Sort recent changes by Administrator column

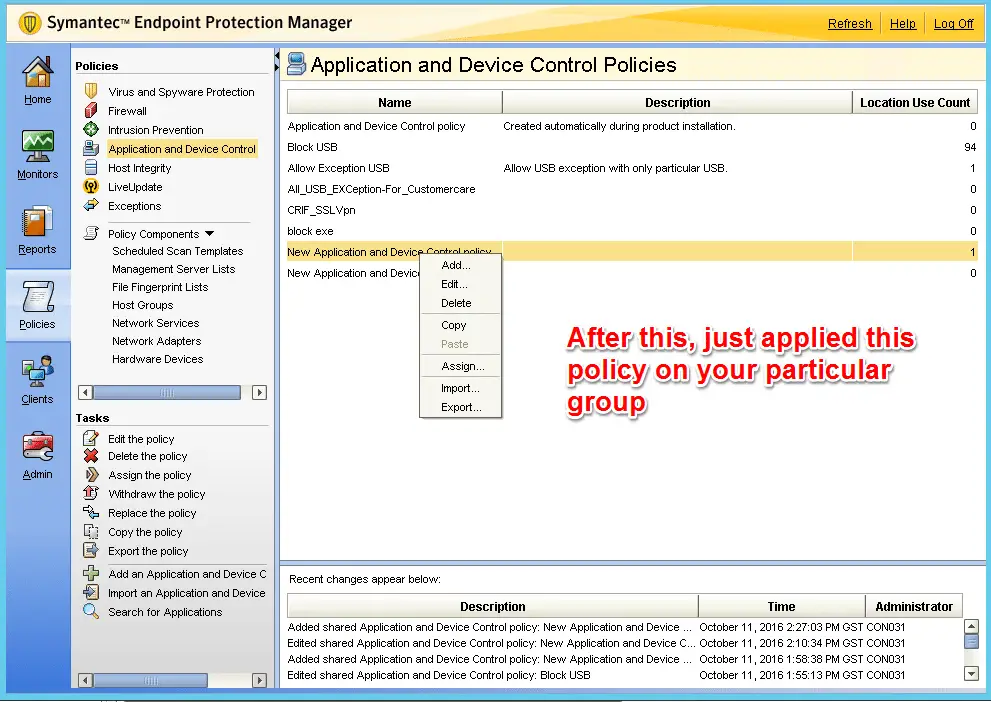click(x=914, y=607)
